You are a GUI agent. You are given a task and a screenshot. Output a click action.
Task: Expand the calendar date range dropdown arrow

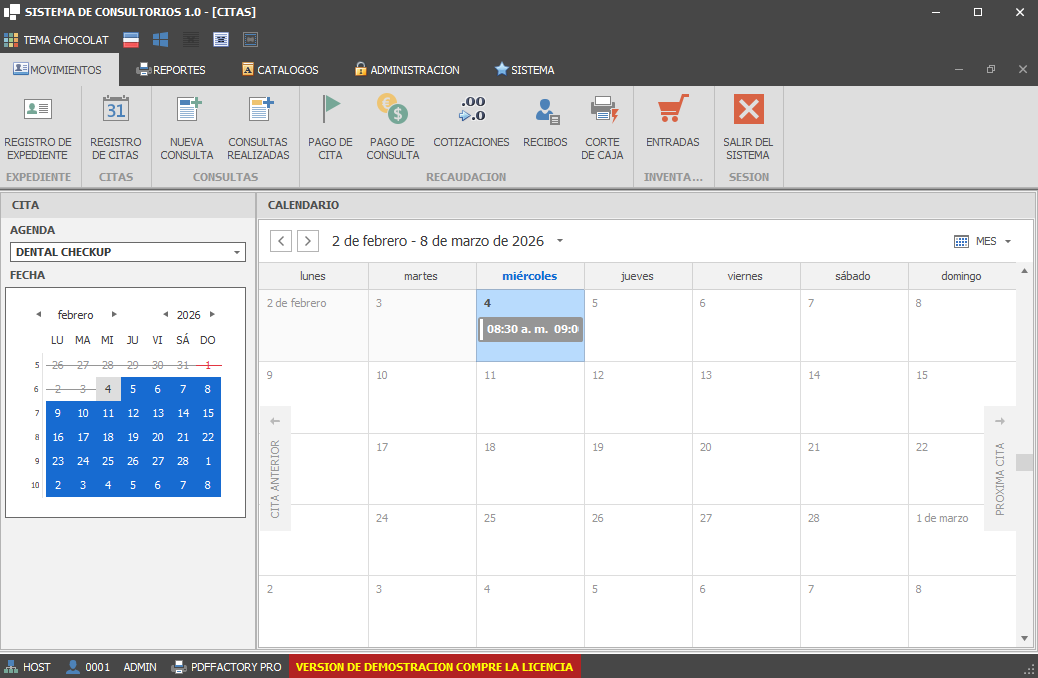click(x=560, y=241)
